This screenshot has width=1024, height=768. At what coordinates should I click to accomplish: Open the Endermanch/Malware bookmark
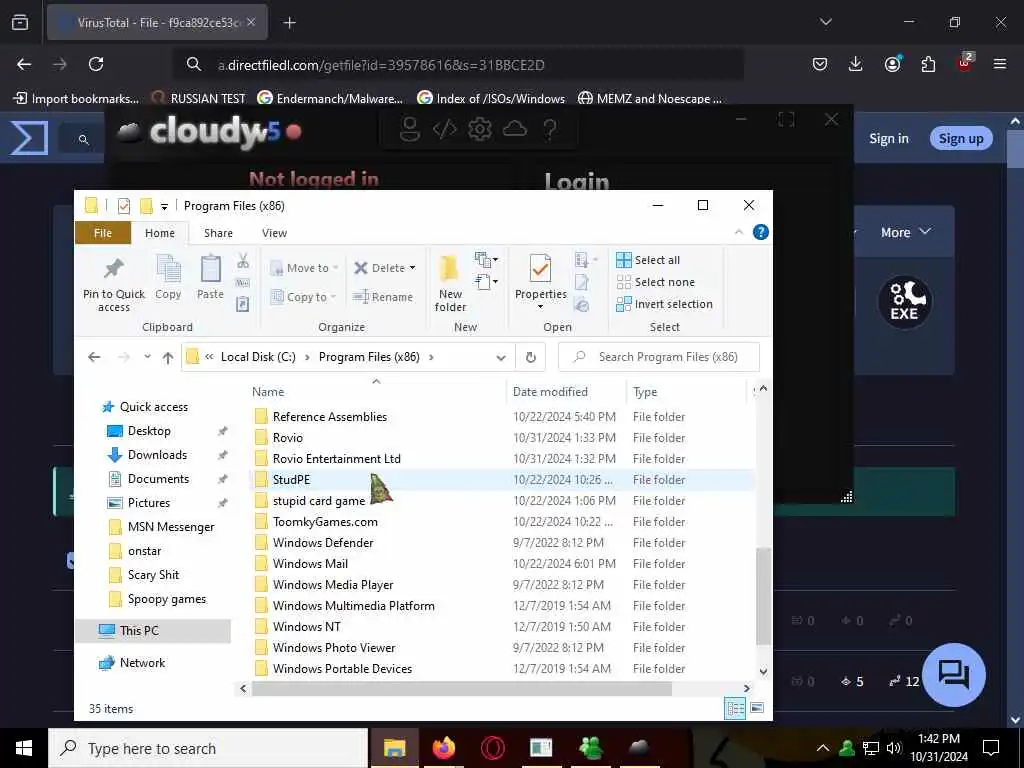tap(330, 99)
